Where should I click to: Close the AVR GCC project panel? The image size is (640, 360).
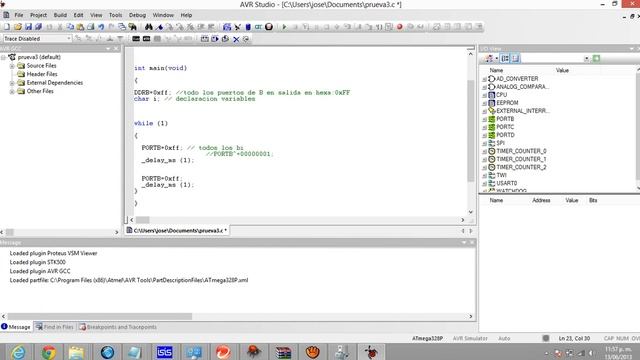coord(116,49)
